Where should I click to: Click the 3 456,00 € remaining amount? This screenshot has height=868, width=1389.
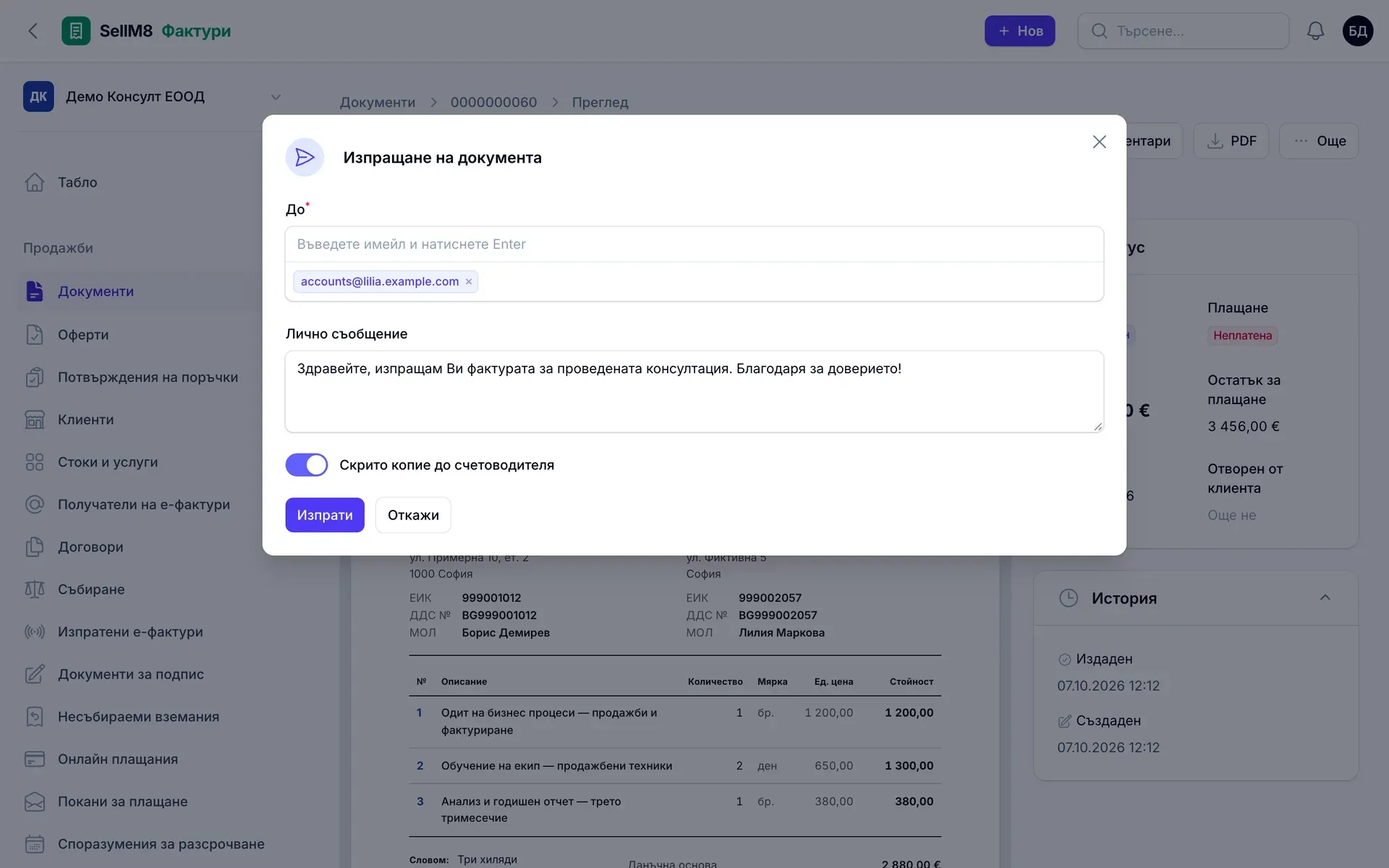pos(1244,426)
